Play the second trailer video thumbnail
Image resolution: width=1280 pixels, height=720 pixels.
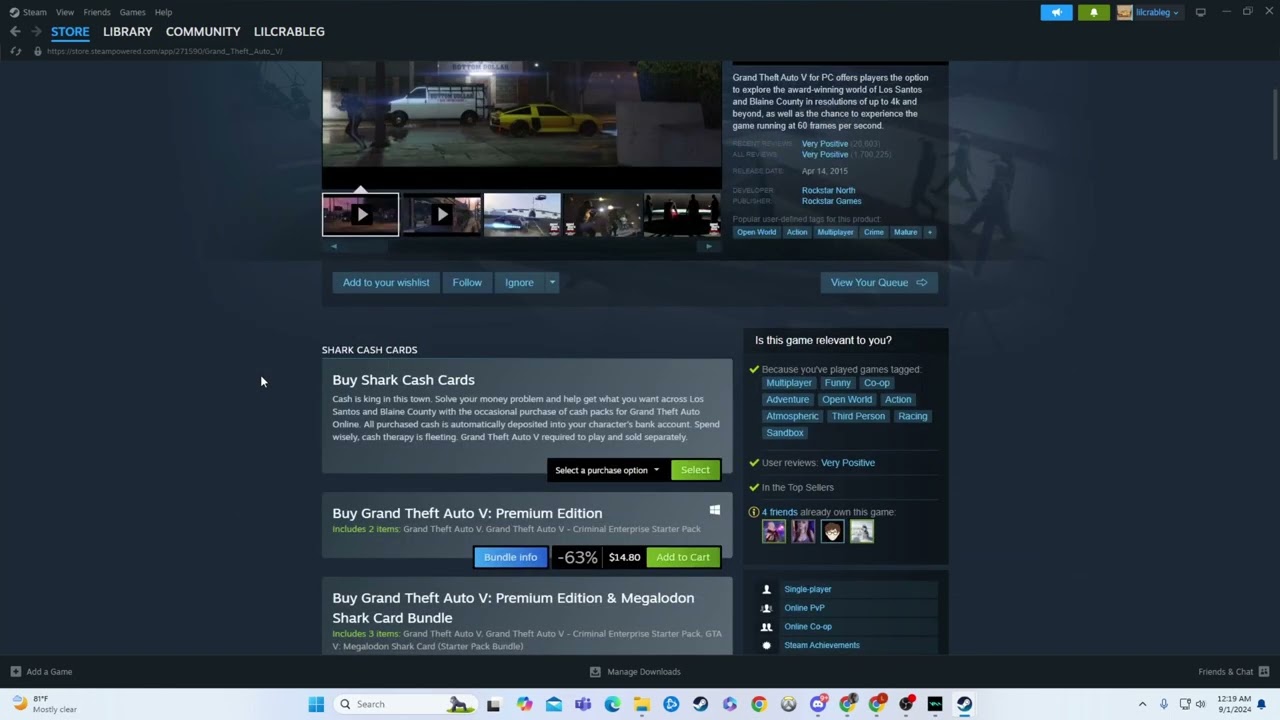pyautogui.click(x=441, y=214)
